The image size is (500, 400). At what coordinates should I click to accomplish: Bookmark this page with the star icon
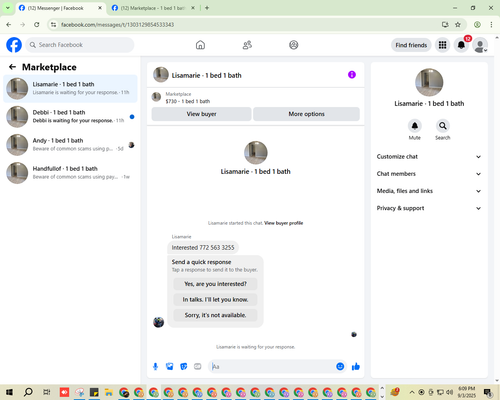(x=458, y=25)
